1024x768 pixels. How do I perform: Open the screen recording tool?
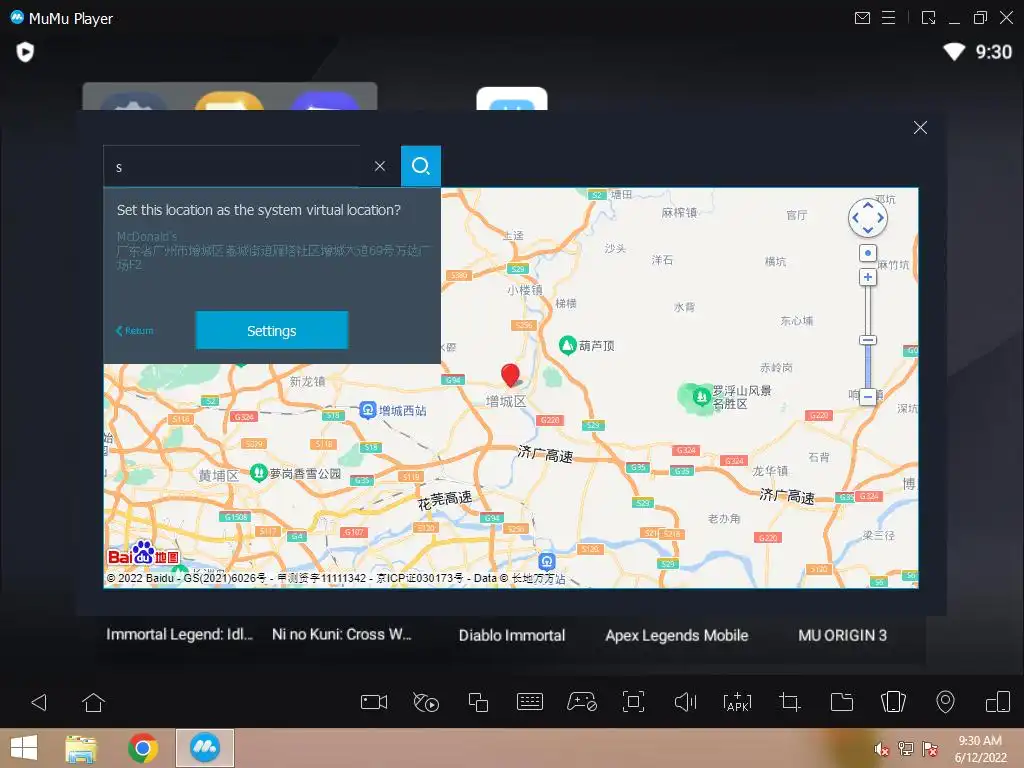pos(374,702)
